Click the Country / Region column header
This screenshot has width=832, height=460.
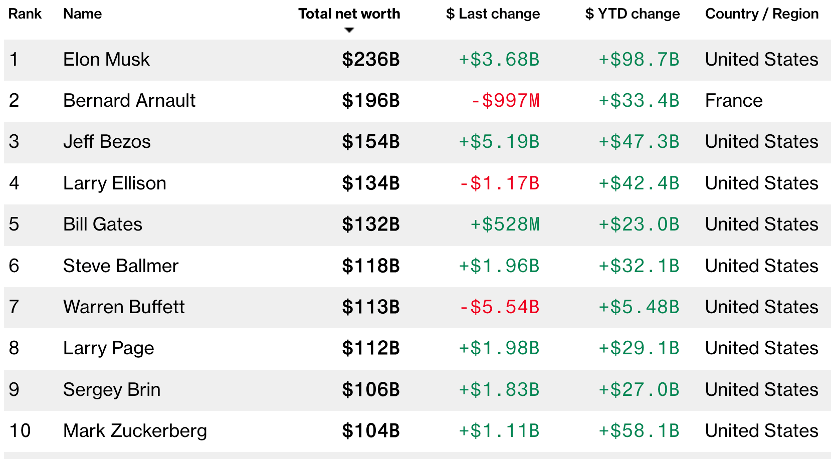tap(761, 14)
